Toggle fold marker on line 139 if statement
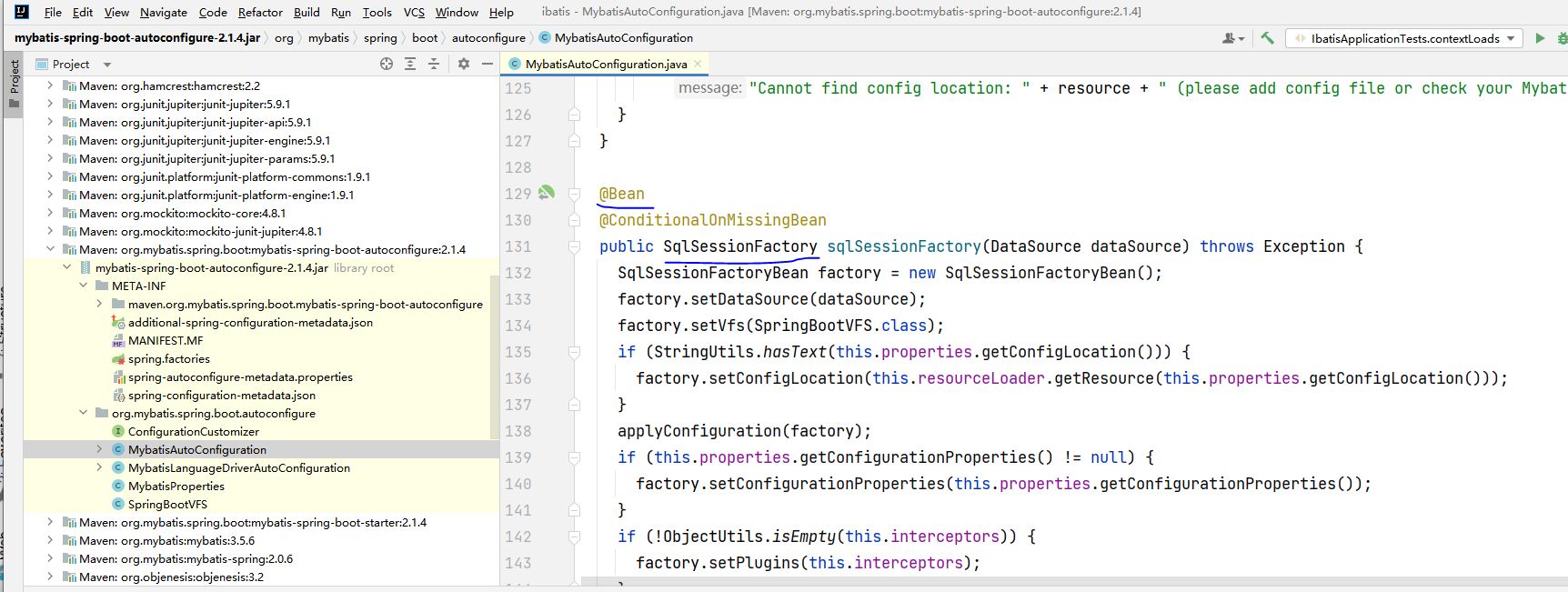The width and height of the screenshot is (1568, 592). pos(575,457)
